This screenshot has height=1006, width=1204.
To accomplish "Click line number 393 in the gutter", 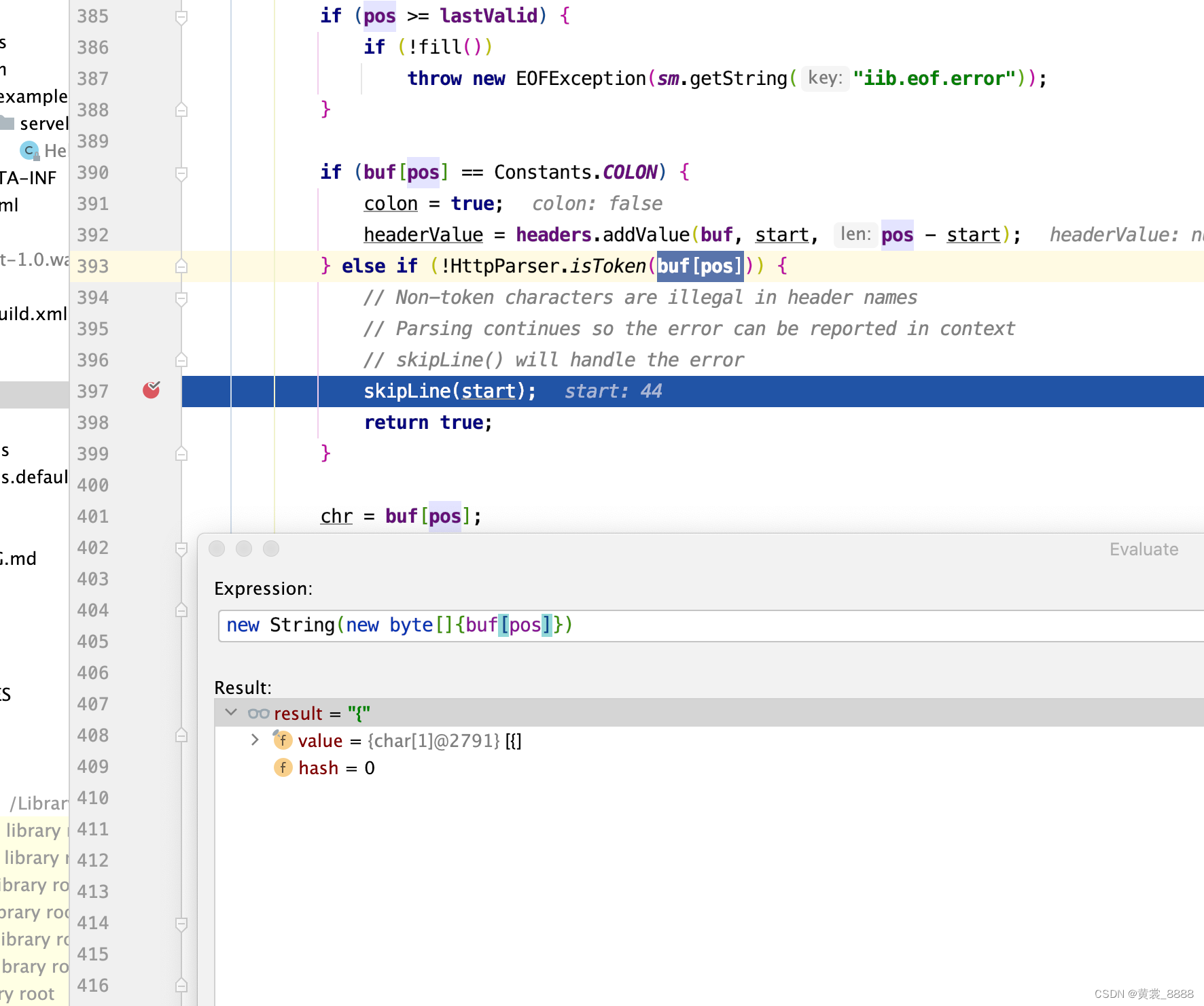I will (x=93, y=266).
